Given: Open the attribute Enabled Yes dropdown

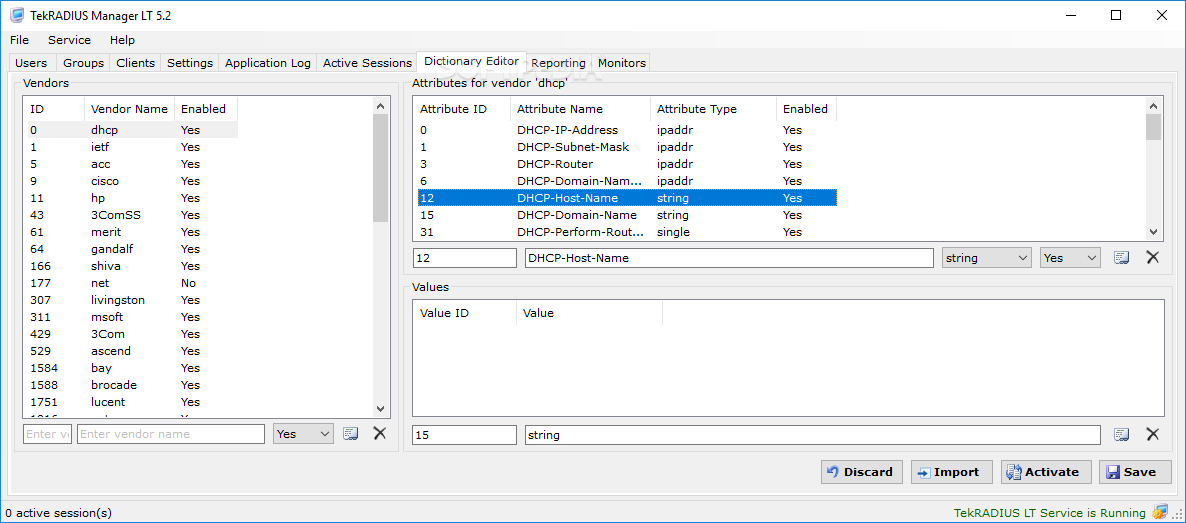Looking at the screenshot, I should pyautogui.click(x=1070, y=258).
